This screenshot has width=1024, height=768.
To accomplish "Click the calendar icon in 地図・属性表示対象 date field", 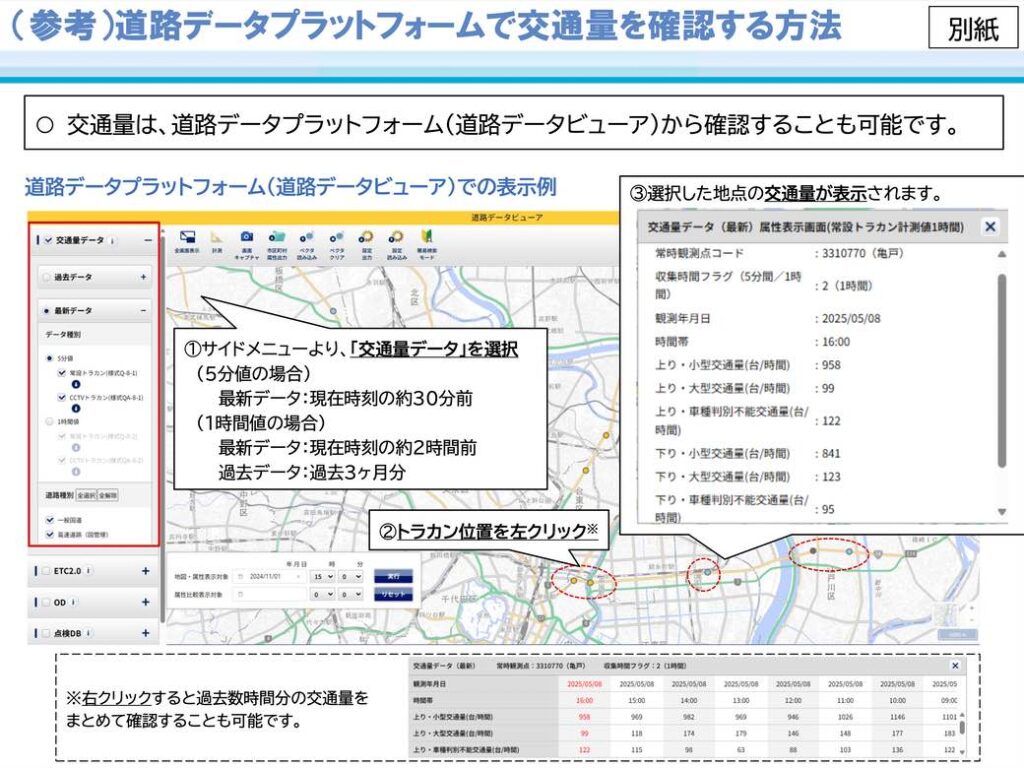I will click(x=240, y=577).
